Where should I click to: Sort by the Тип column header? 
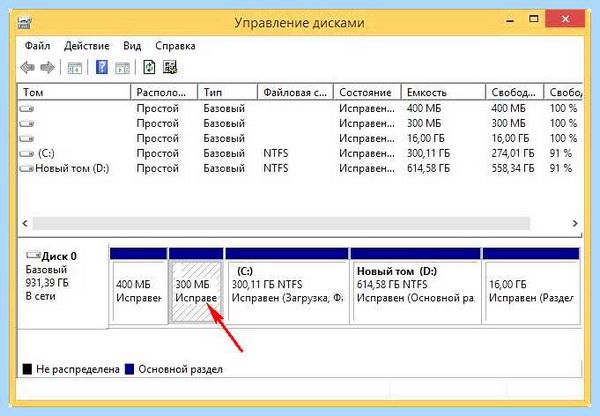[x=227, y=92]
